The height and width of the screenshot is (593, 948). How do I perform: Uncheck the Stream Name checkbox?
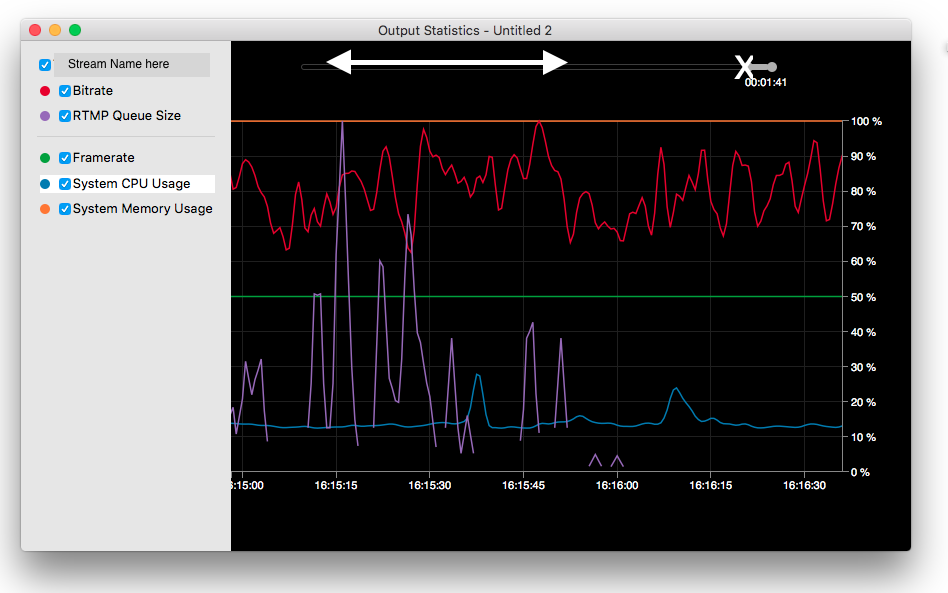point(43,64)
